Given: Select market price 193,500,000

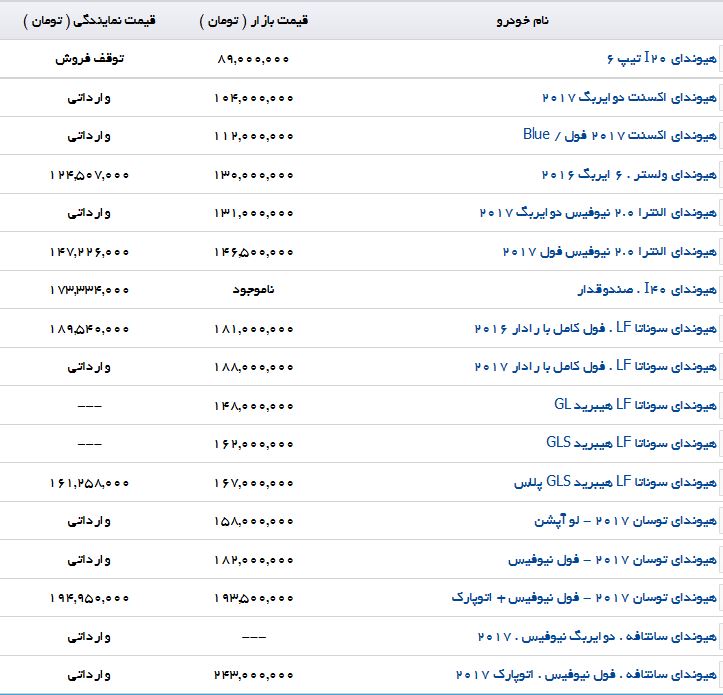Looking at the screenshot, I should 254,598.
